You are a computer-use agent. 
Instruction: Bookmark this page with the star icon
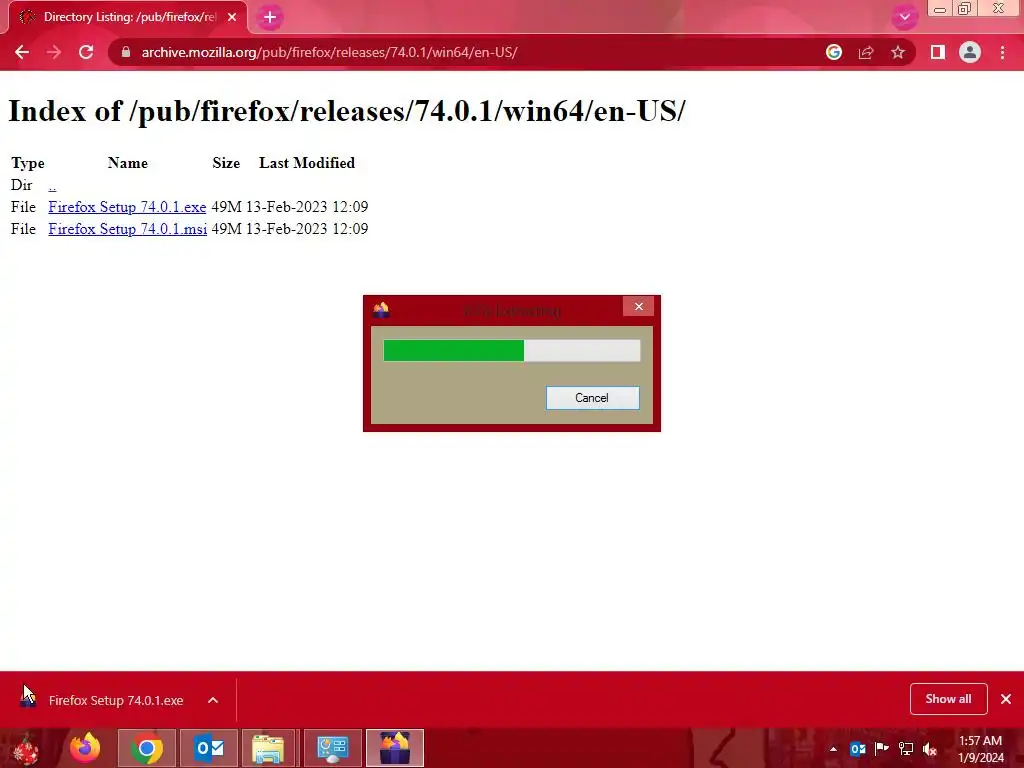point(898,52)
